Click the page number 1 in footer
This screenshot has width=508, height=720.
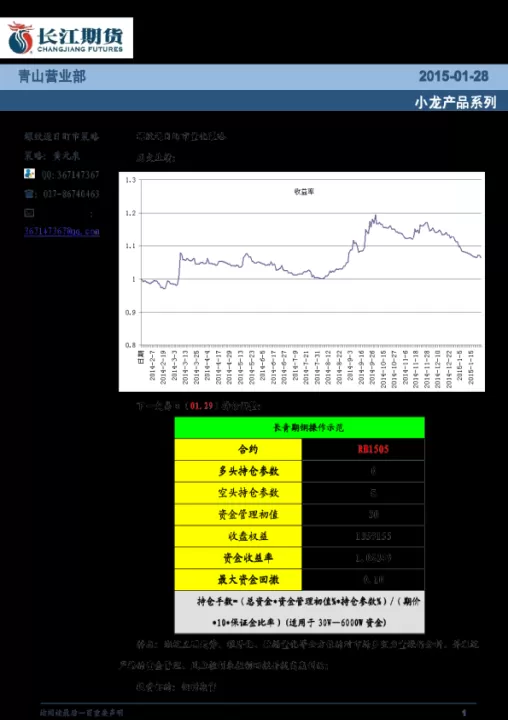point(464,713)
